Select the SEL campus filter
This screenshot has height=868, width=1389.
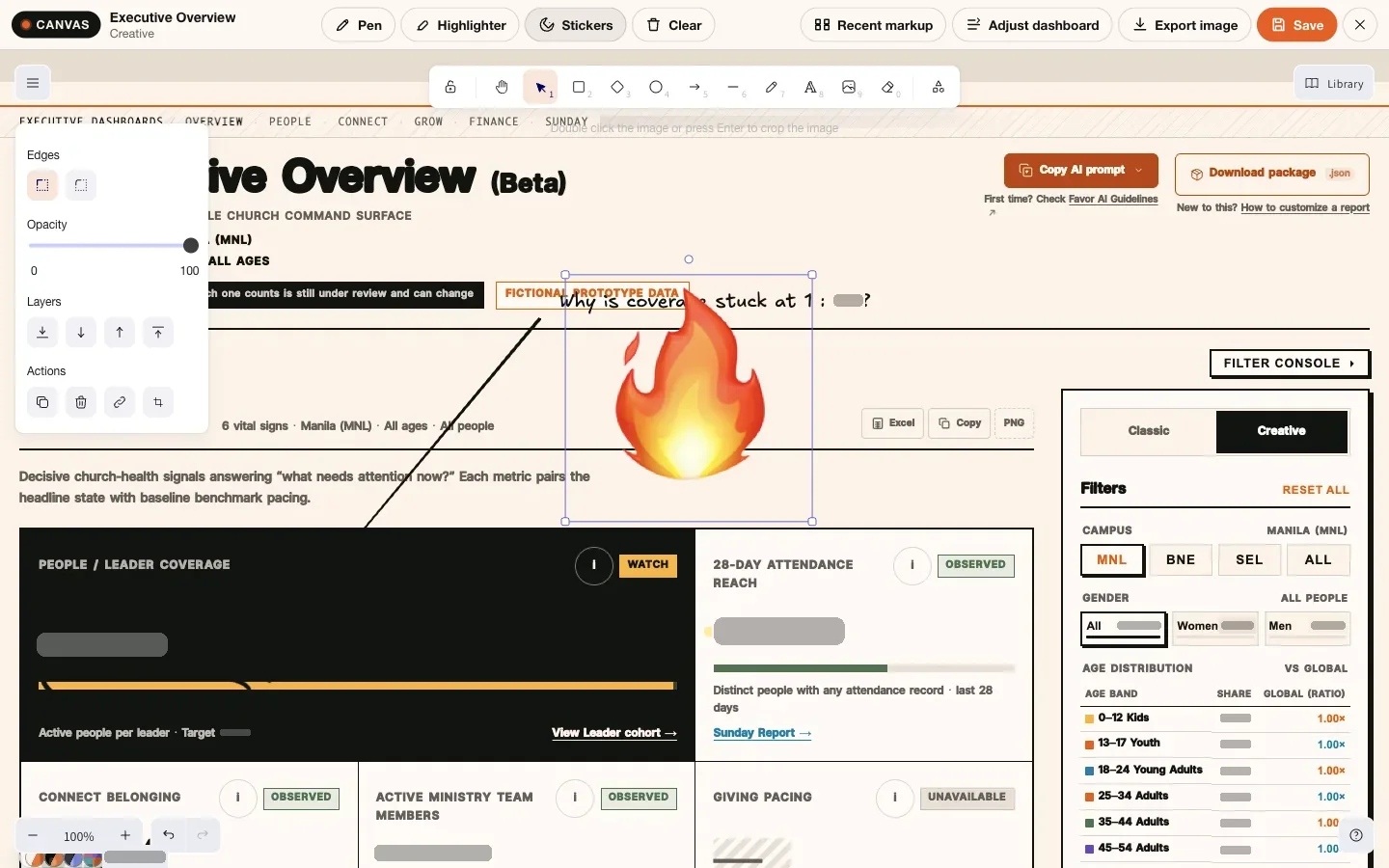pyautogui.click(x=1249, y=559)
